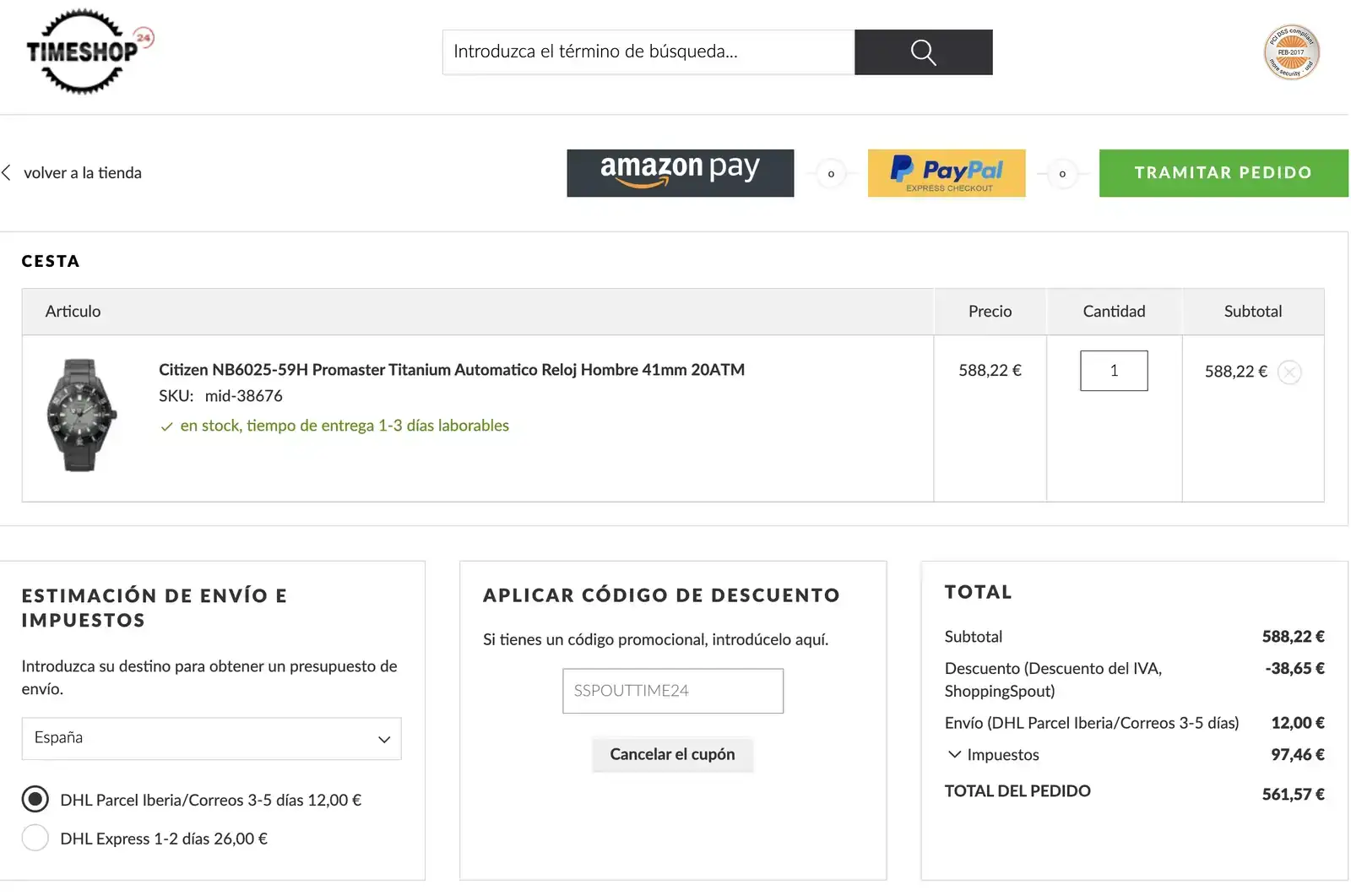The height and width of the screenshot is (896, 1351).
Task: Click the dropdown arrow in country selector
Action: pos(384,739)
